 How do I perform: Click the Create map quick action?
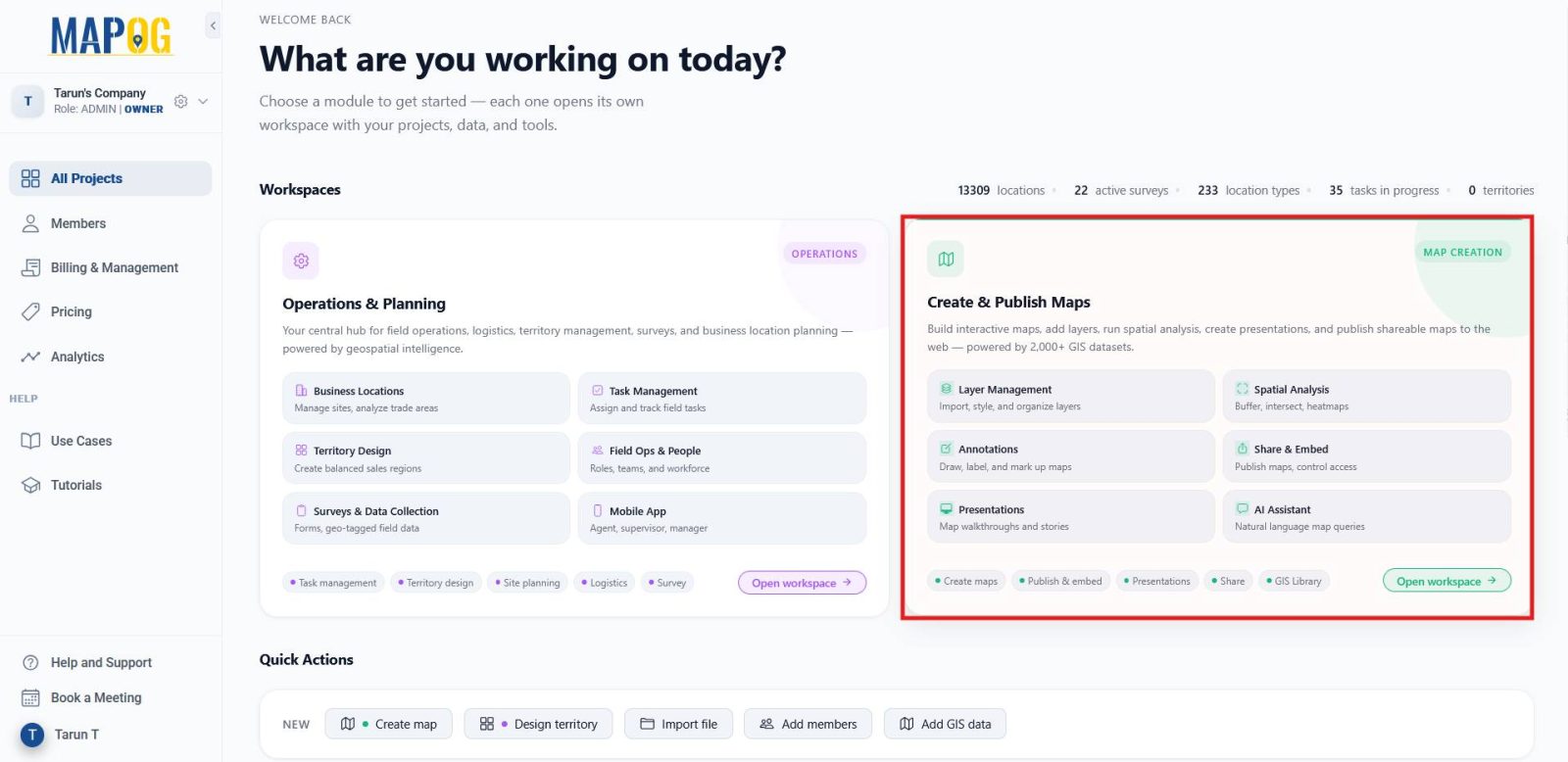[x=388, y=724]
